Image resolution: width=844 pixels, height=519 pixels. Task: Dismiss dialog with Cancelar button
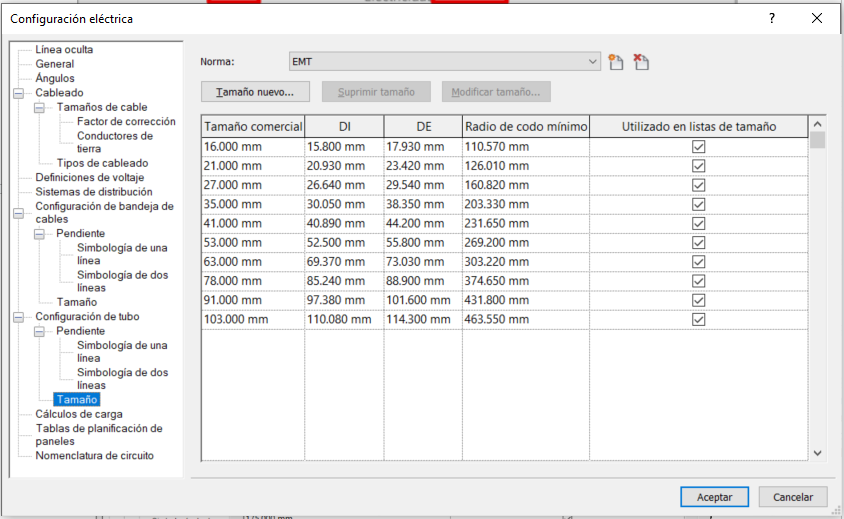(793, 497)
